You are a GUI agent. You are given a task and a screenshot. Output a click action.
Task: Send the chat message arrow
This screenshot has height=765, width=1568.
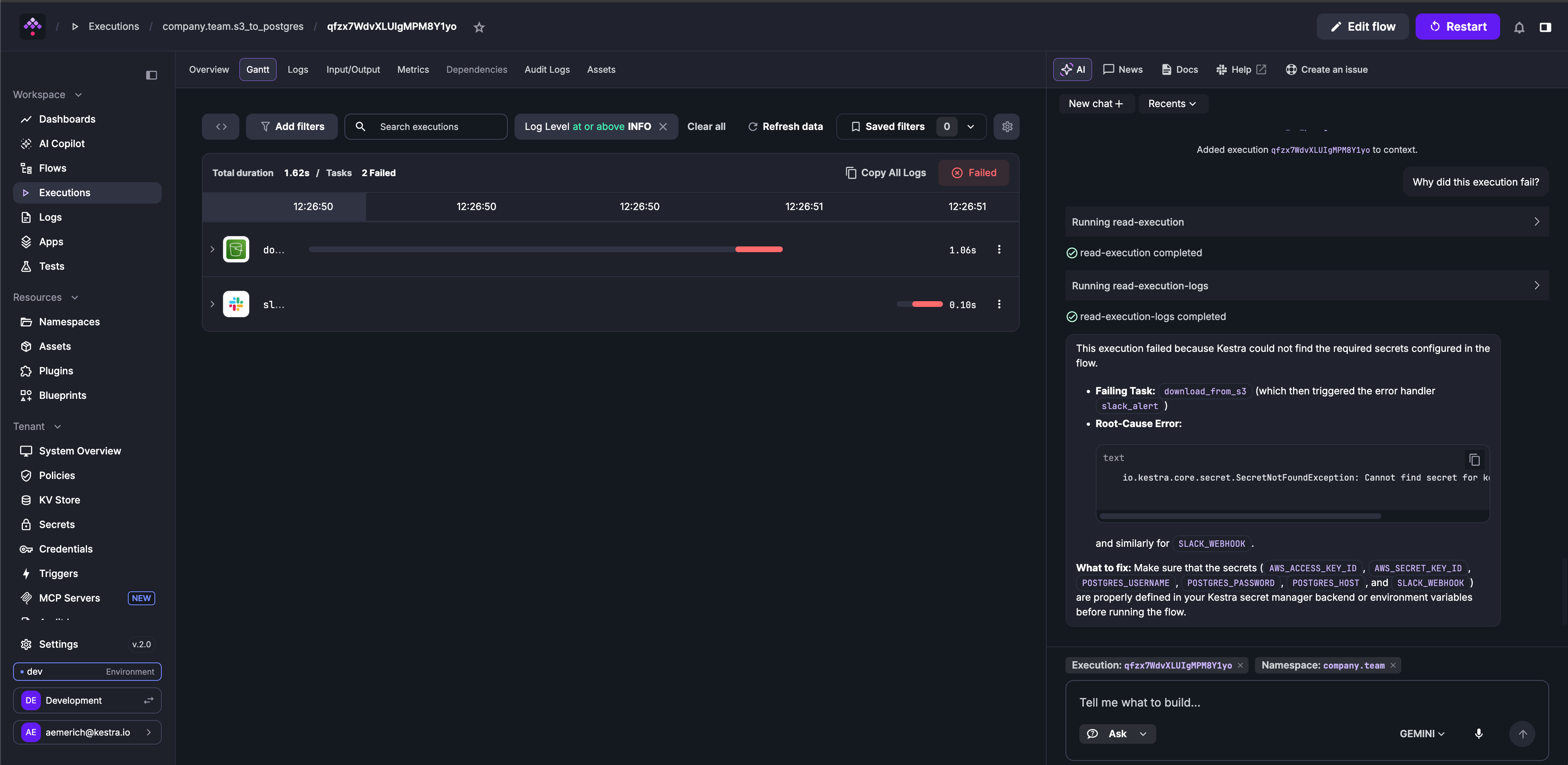[x=1522, y=733]
